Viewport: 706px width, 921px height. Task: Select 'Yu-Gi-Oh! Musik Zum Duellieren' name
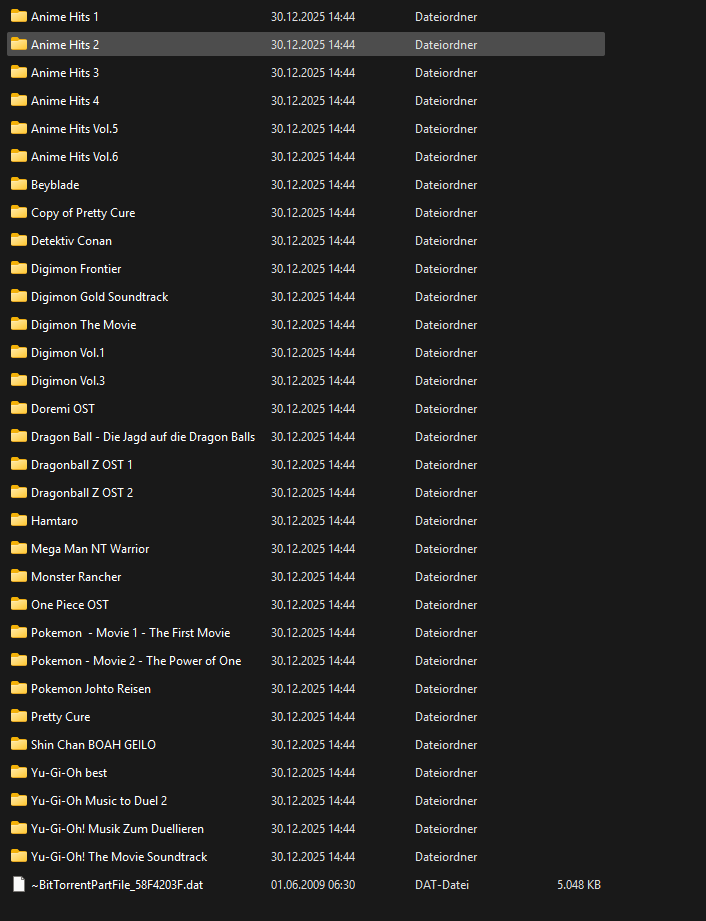tap(117, 829)
